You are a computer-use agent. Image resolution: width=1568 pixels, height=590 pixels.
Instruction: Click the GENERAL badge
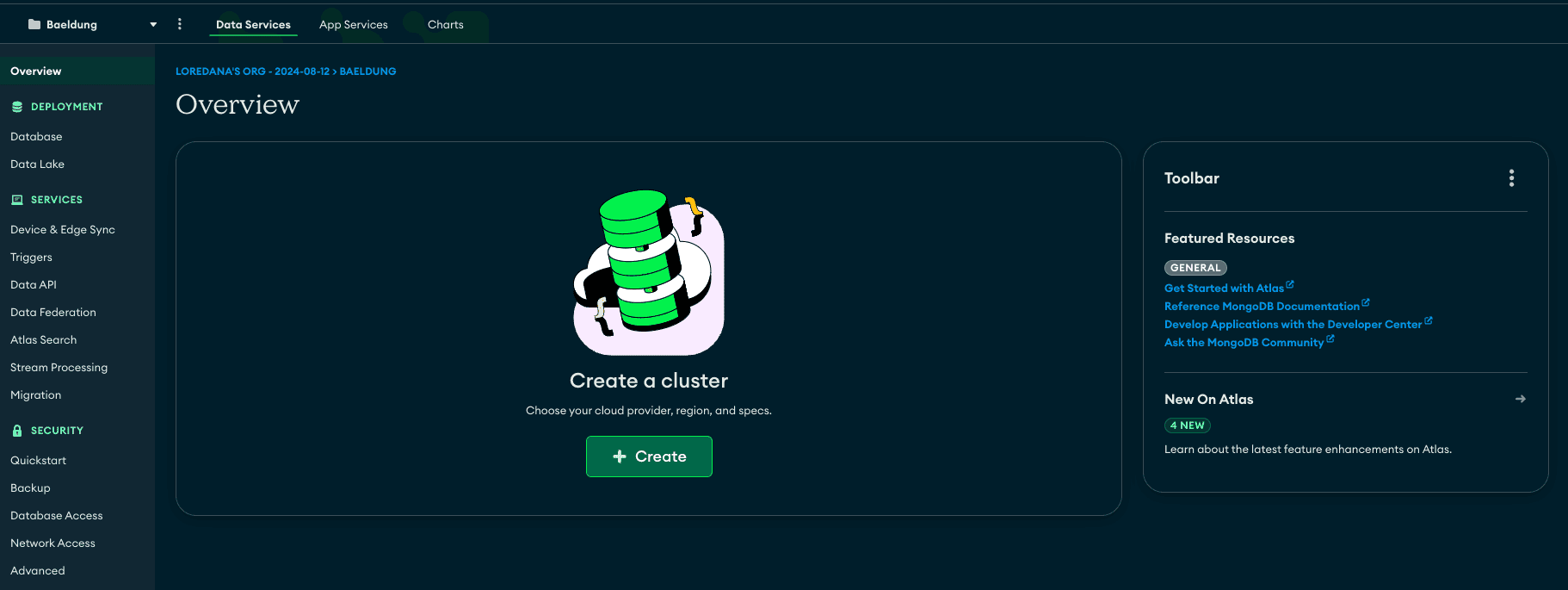(x=1195, y=268)
